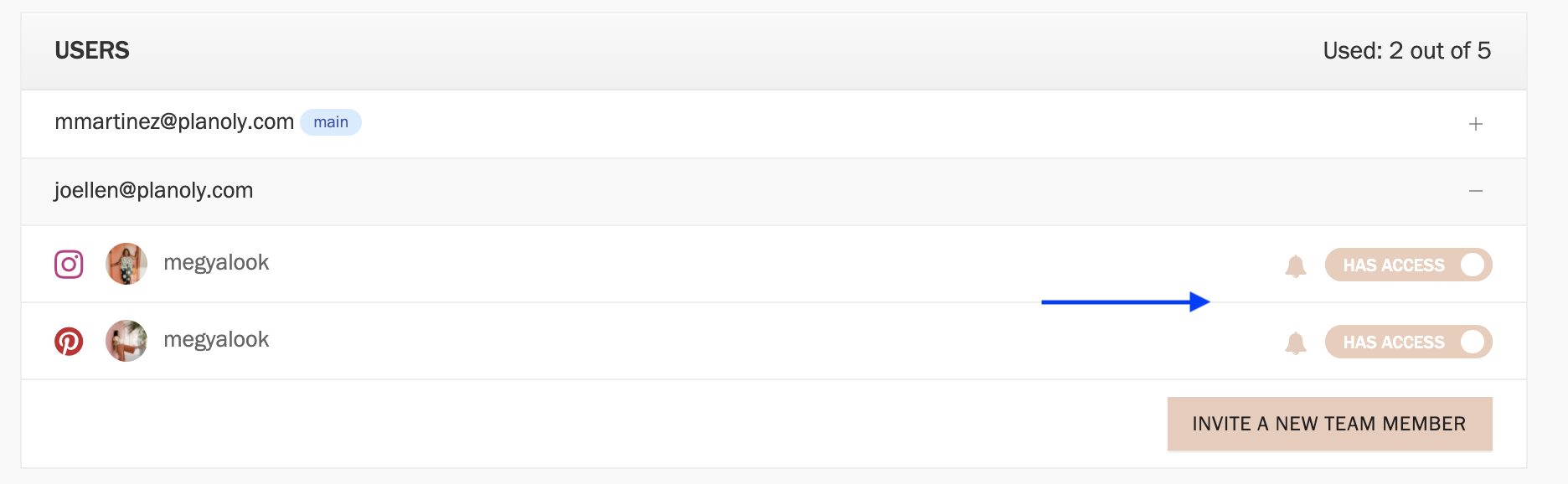Click megyalook name in Pinterest row
The width and height of the screenshot is (1568, 484).
click(216, 340)
